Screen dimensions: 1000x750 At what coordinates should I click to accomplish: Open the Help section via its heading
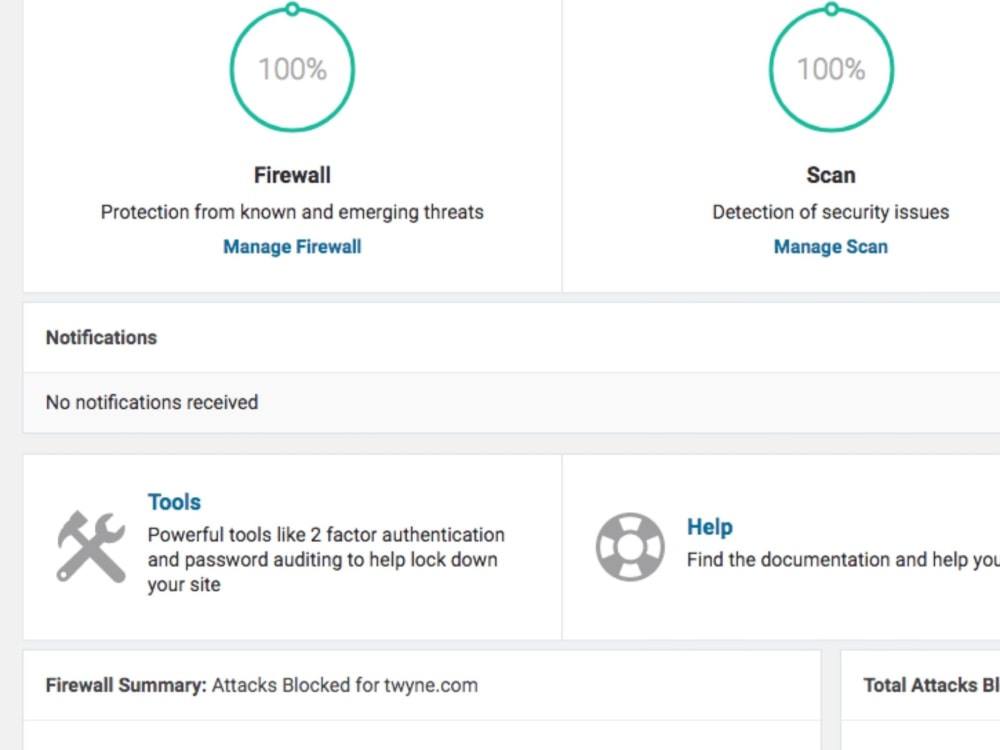coord(709,527)
